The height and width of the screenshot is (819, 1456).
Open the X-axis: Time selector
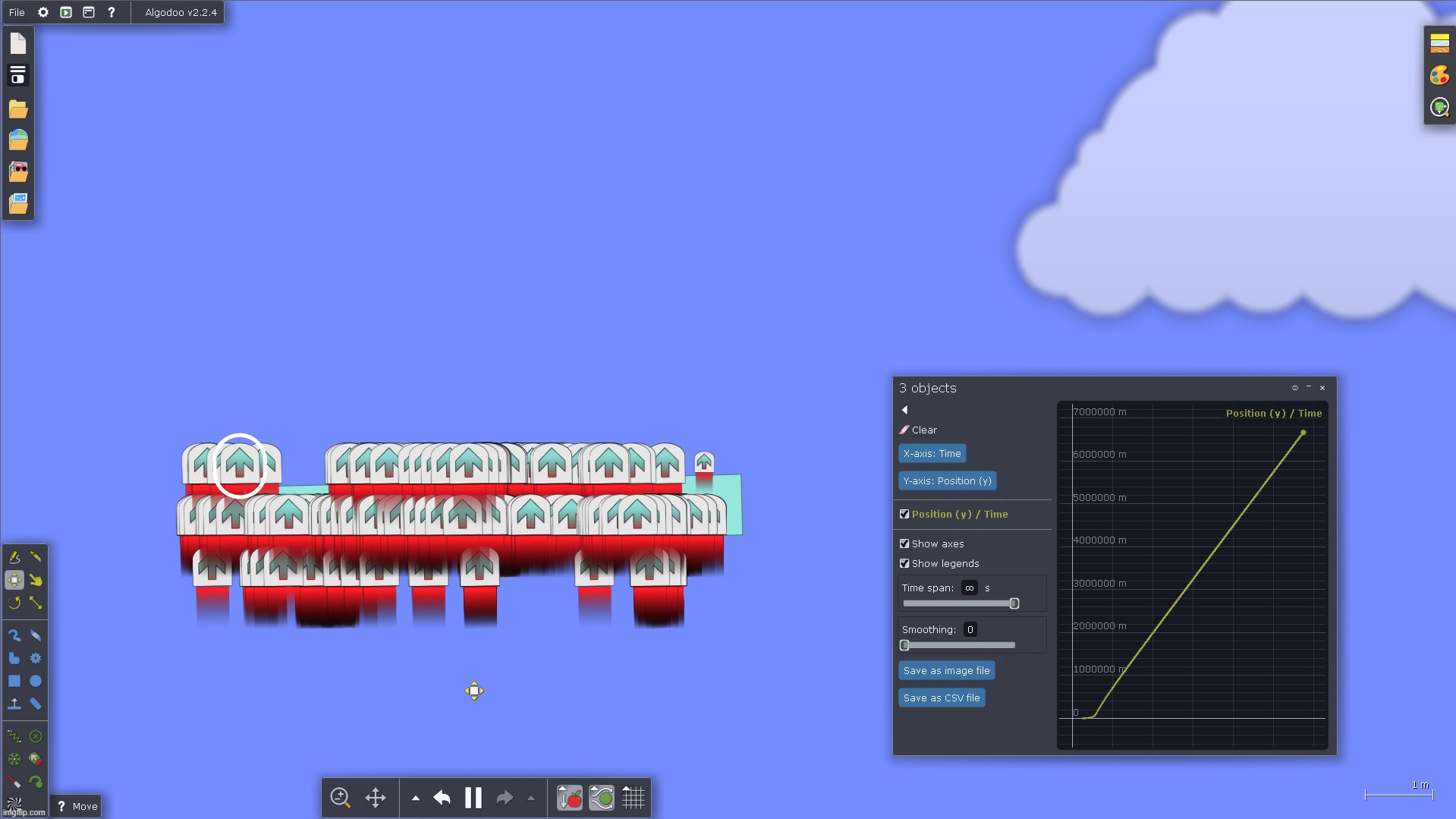pyautogui.click(x=932, y=453)
